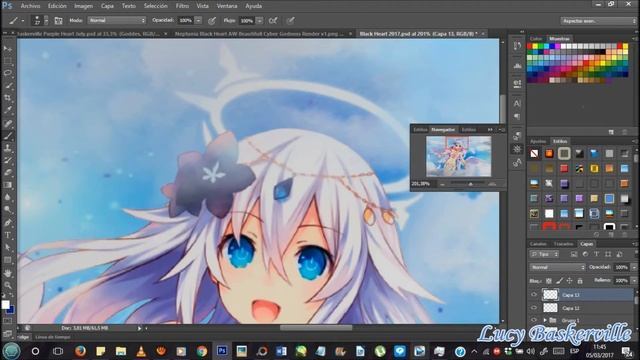Select the Eraser tool

7,173
